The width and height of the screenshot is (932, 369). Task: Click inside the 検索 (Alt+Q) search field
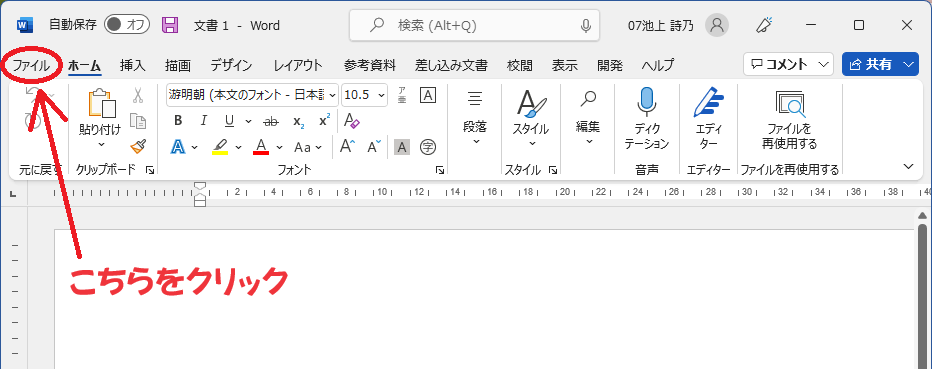[x=474, y=25]
